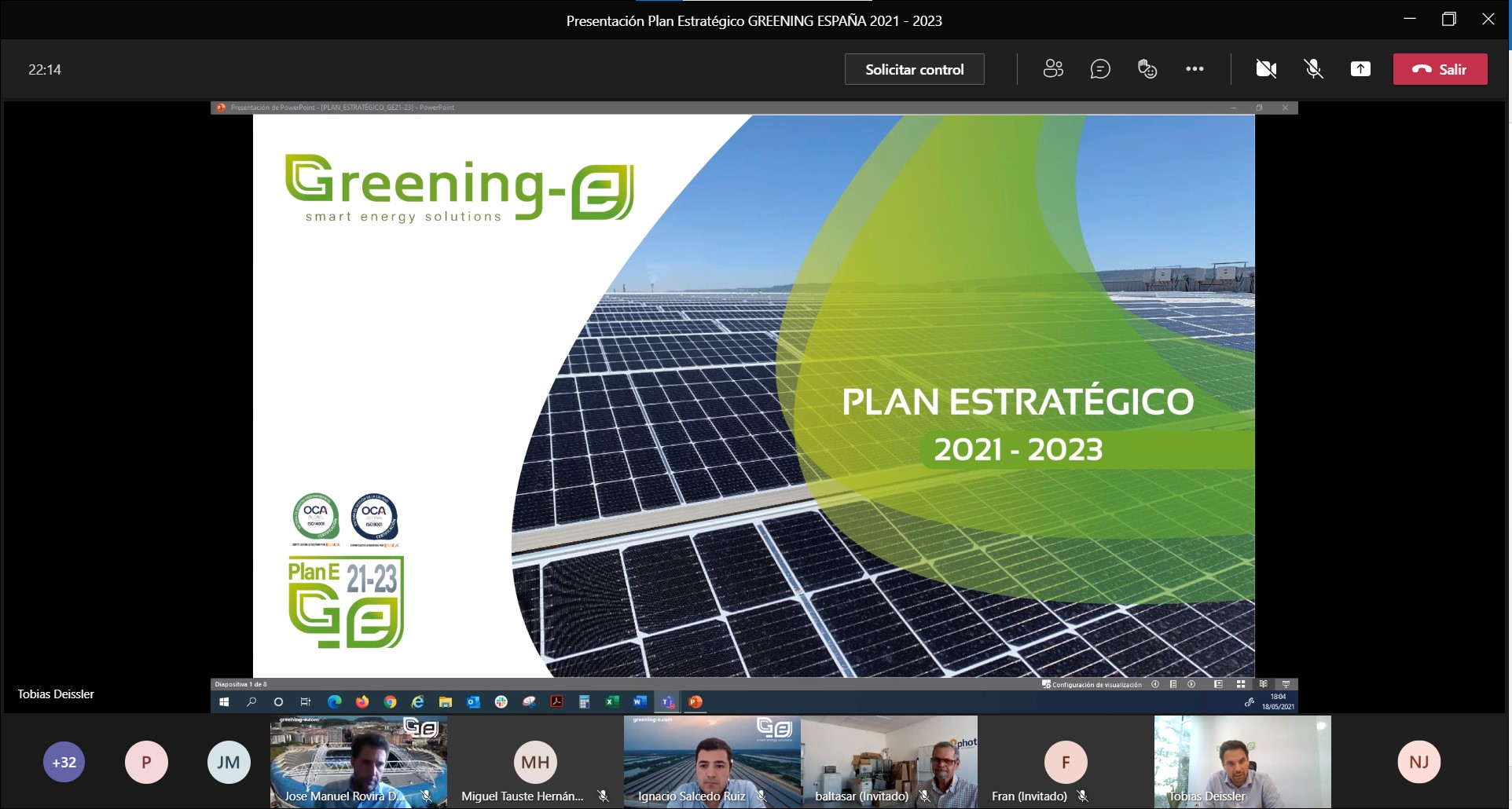Click the search magnifier in shared taskbar
Screen dimensions: 1512x809
(x=251, y=702)
